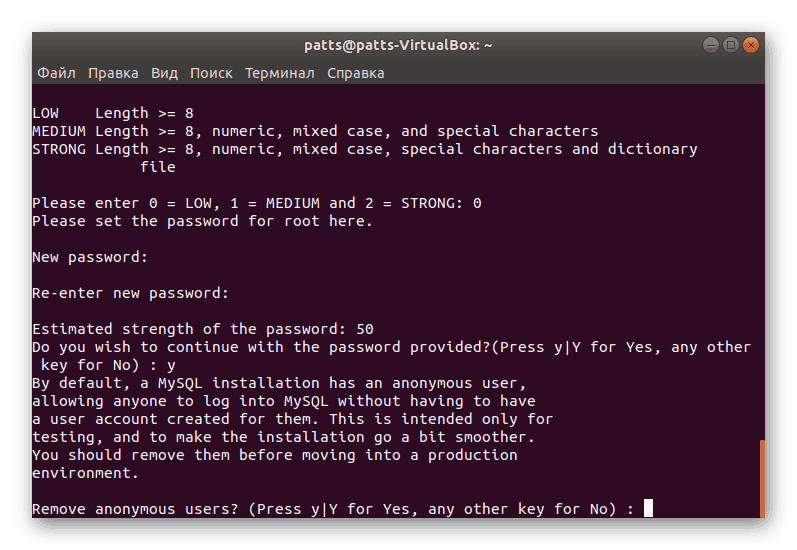Click the white cursor block at the prompt
This screenshot has height=550, width=797.
[x=648, y=509]
